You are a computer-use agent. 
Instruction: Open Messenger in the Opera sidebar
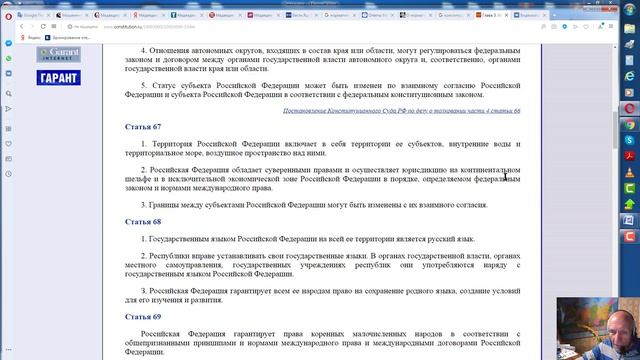9,43
